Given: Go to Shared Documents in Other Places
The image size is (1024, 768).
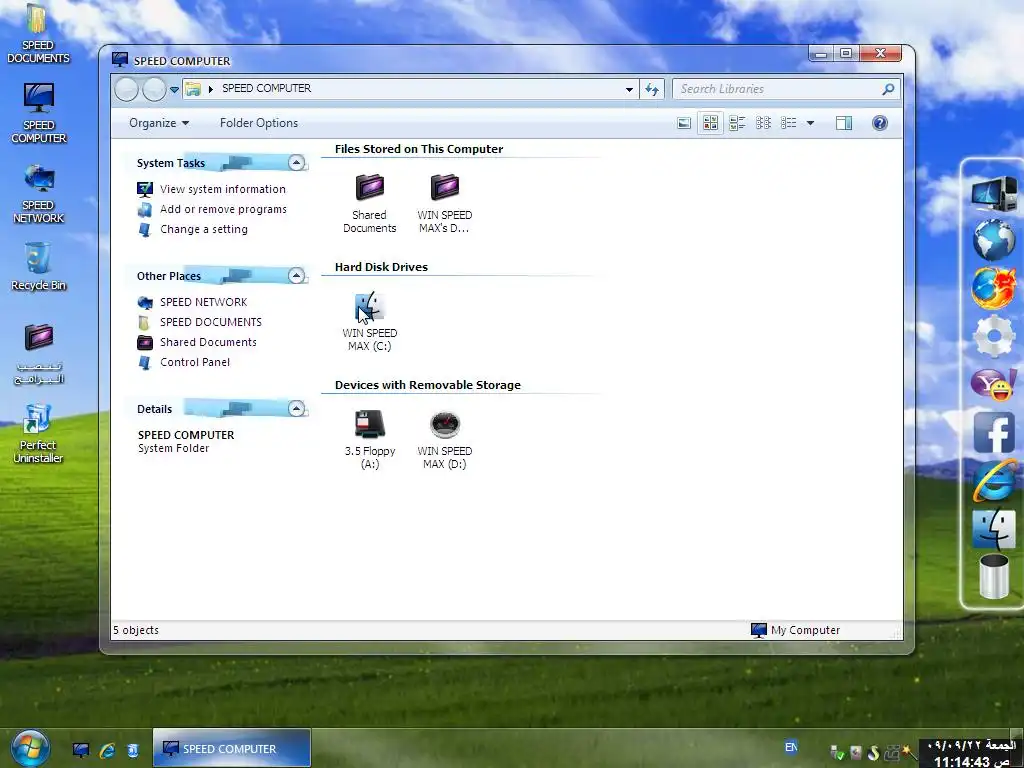Looking at the screenshot, I should pos(208,342).
